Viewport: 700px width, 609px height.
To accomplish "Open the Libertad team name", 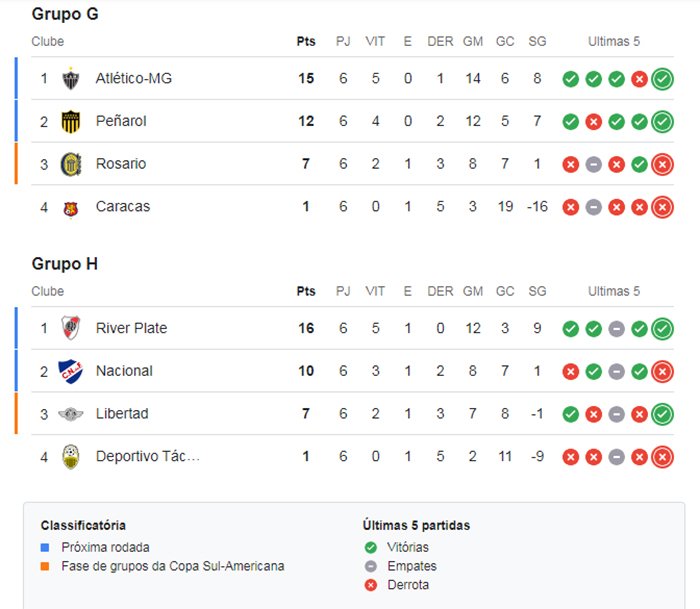I will (122, 413).
